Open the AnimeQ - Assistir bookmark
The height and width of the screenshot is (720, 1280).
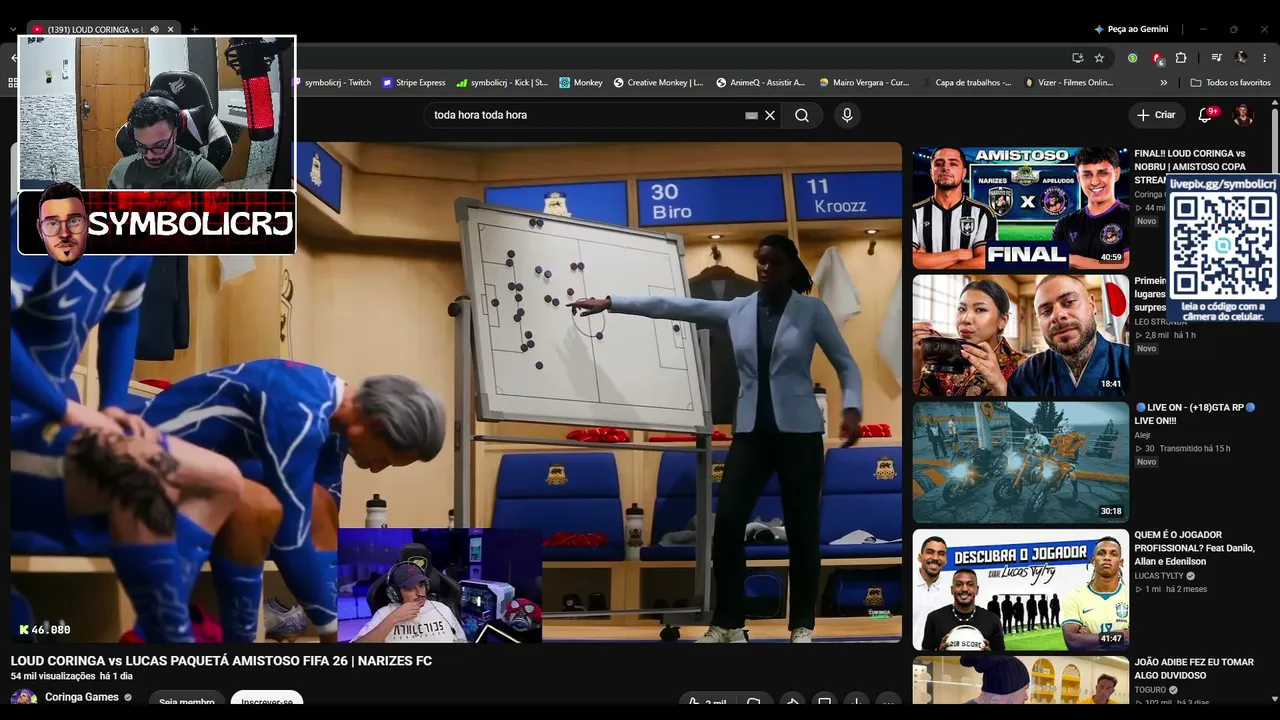click(x=760, y=83)
